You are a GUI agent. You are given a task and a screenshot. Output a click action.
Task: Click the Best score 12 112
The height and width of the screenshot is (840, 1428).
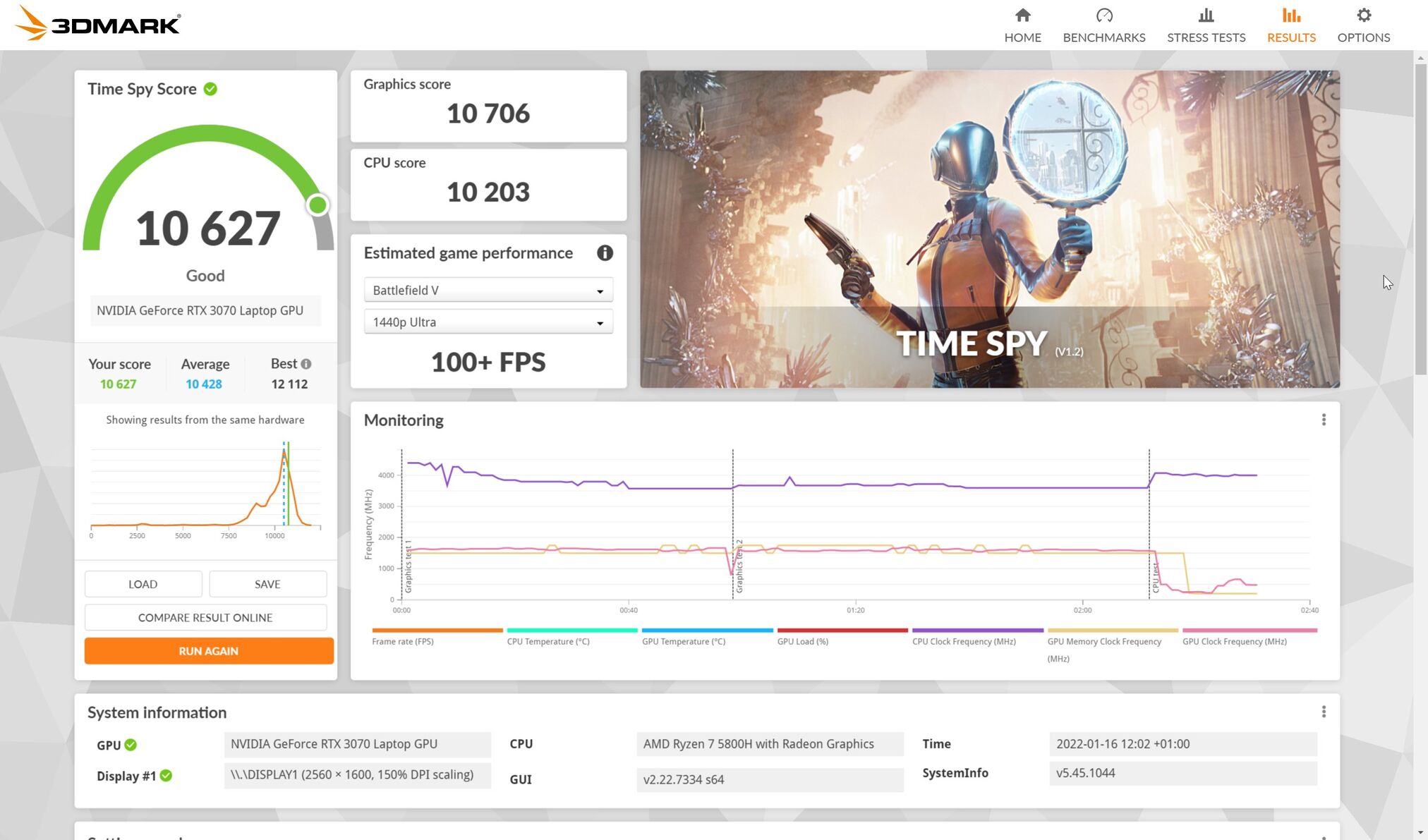pyautogui.click(x=289, y=384)
